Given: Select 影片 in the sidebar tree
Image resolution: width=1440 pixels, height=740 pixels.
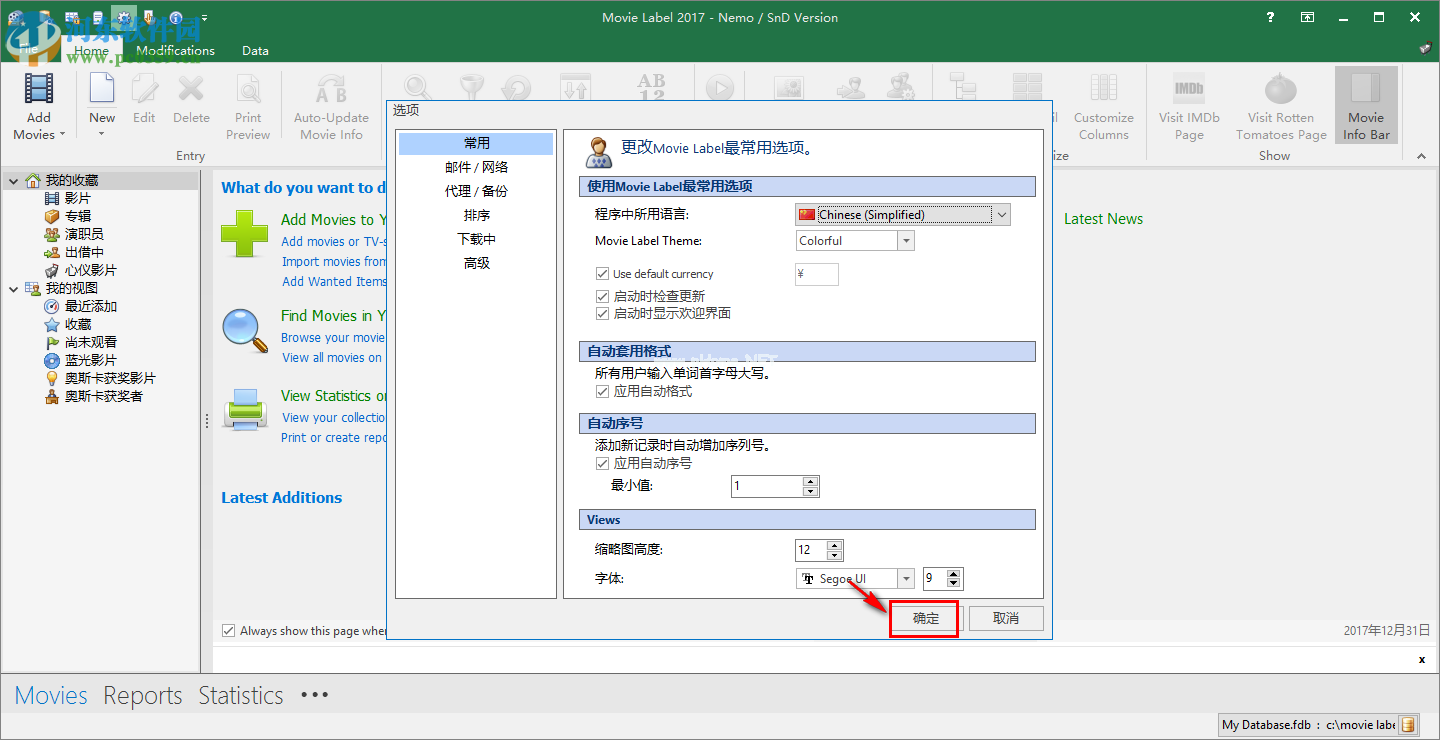Looking at the screenshot, I should click(77, 199).
